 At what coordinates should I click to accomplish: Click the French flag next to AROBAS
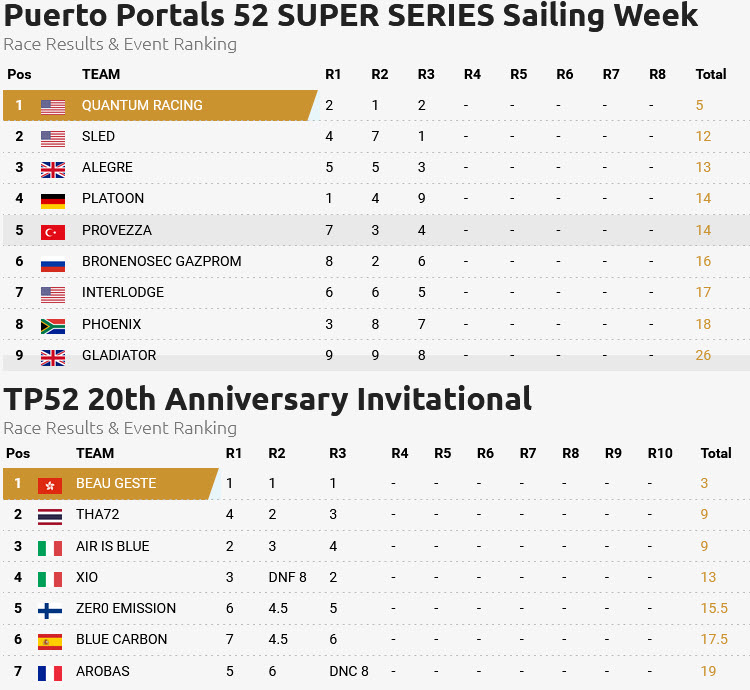(49, 672)
